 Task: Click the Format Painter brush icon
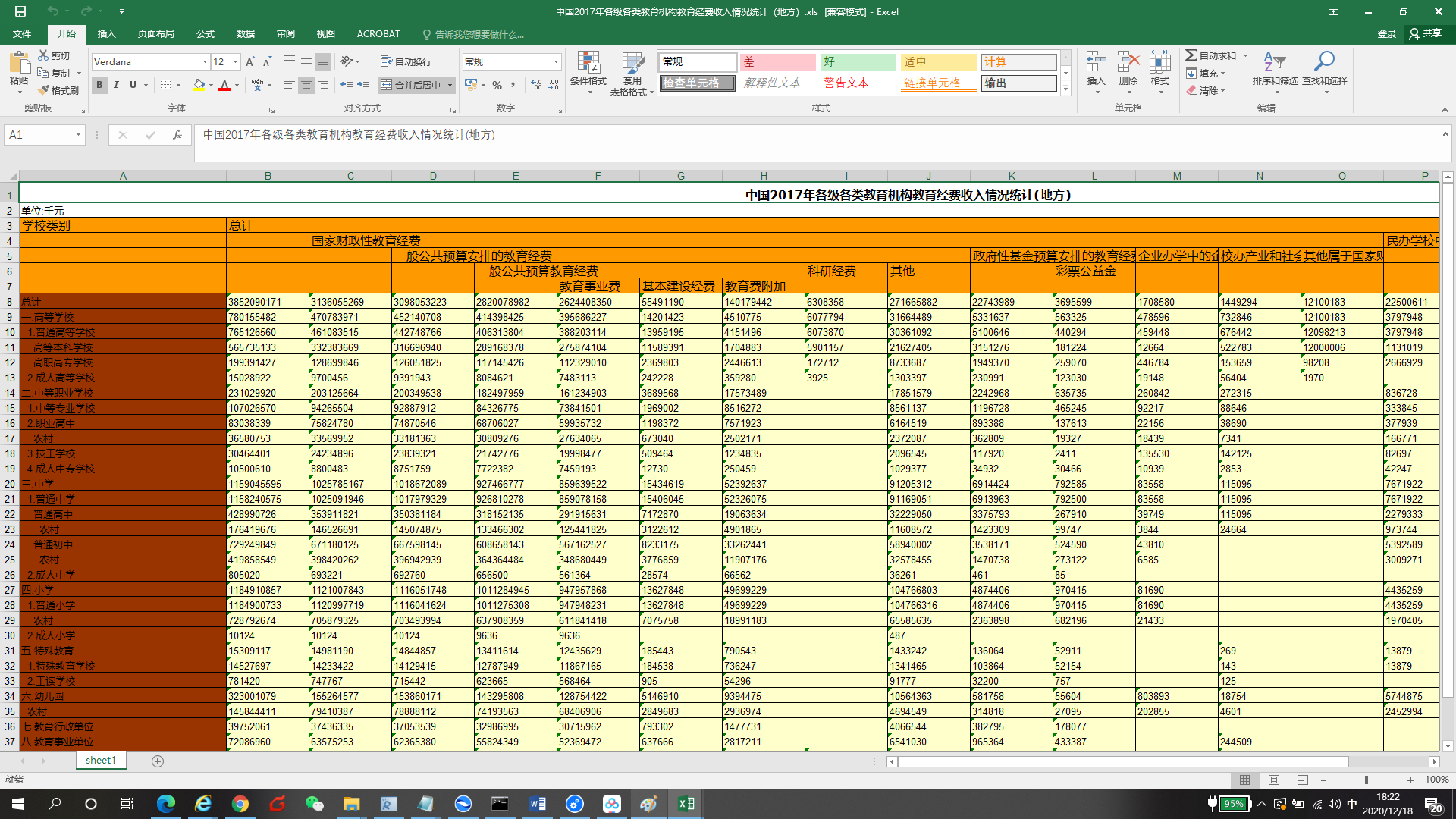(x=44, y=90)
